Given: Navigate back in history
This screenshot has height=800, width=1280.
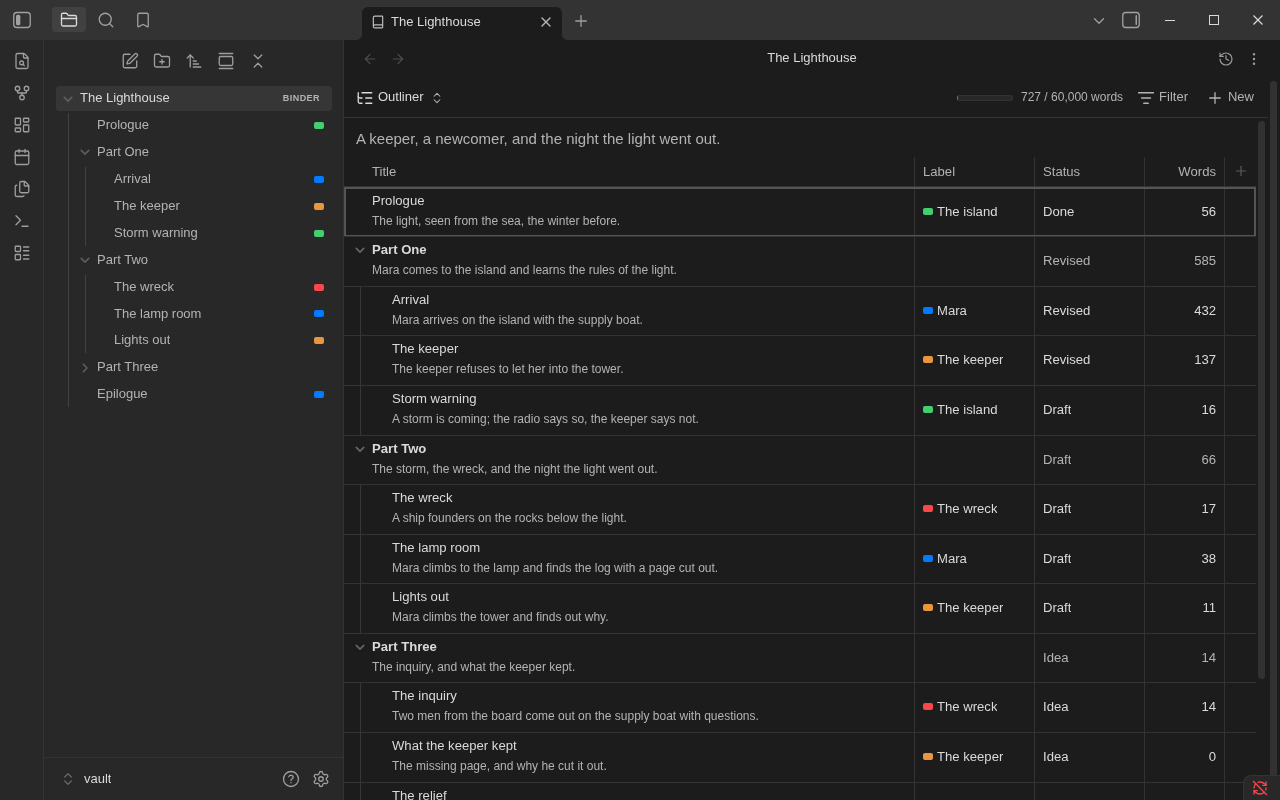Looking at the screenshot, I should [370, 59].
